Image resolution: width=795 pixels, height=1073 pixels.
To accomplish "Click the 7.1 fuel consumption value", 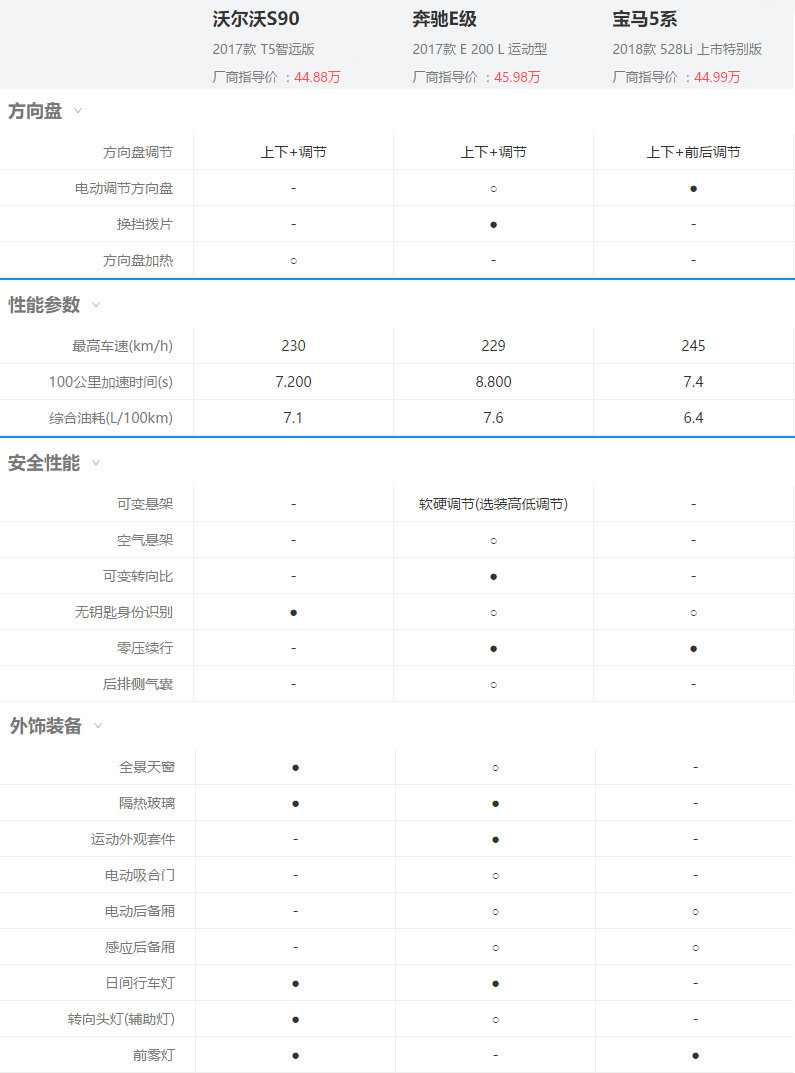I will pos(294,417).
